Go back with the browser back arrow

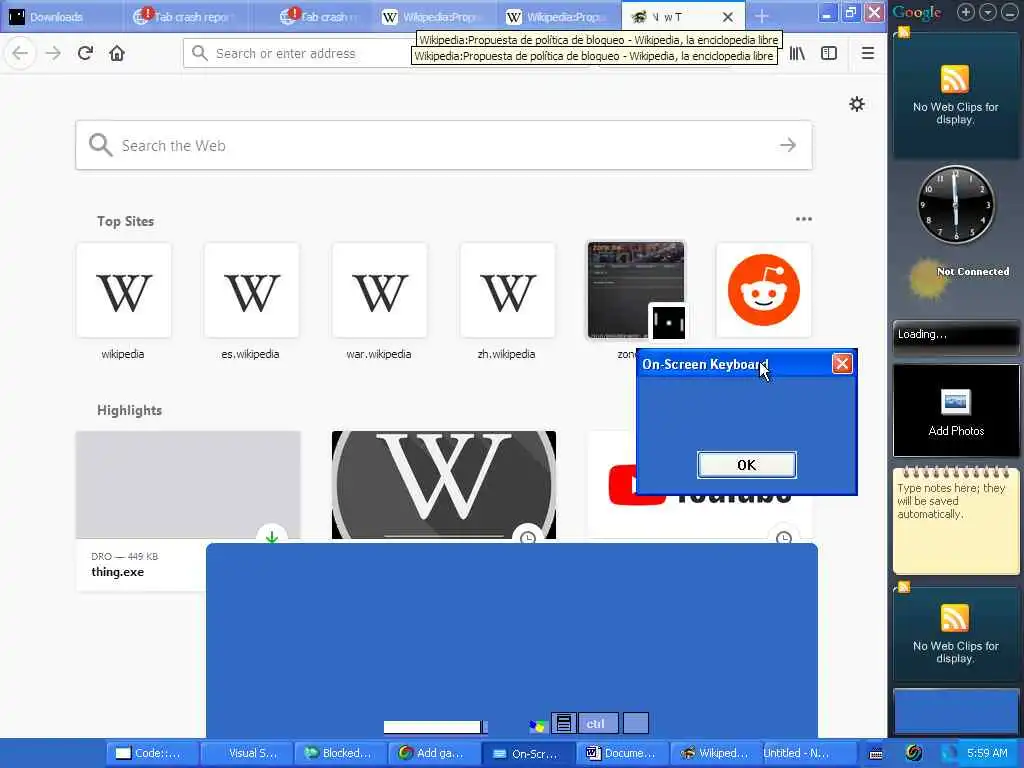(x=20, y=53)
